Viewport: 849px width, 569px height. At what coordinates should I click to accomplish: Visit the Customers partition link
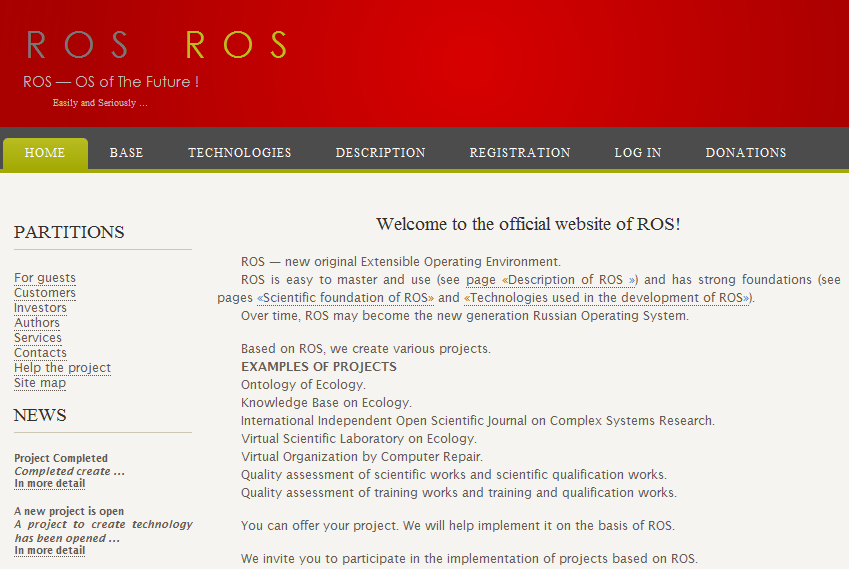click(45, 293)
